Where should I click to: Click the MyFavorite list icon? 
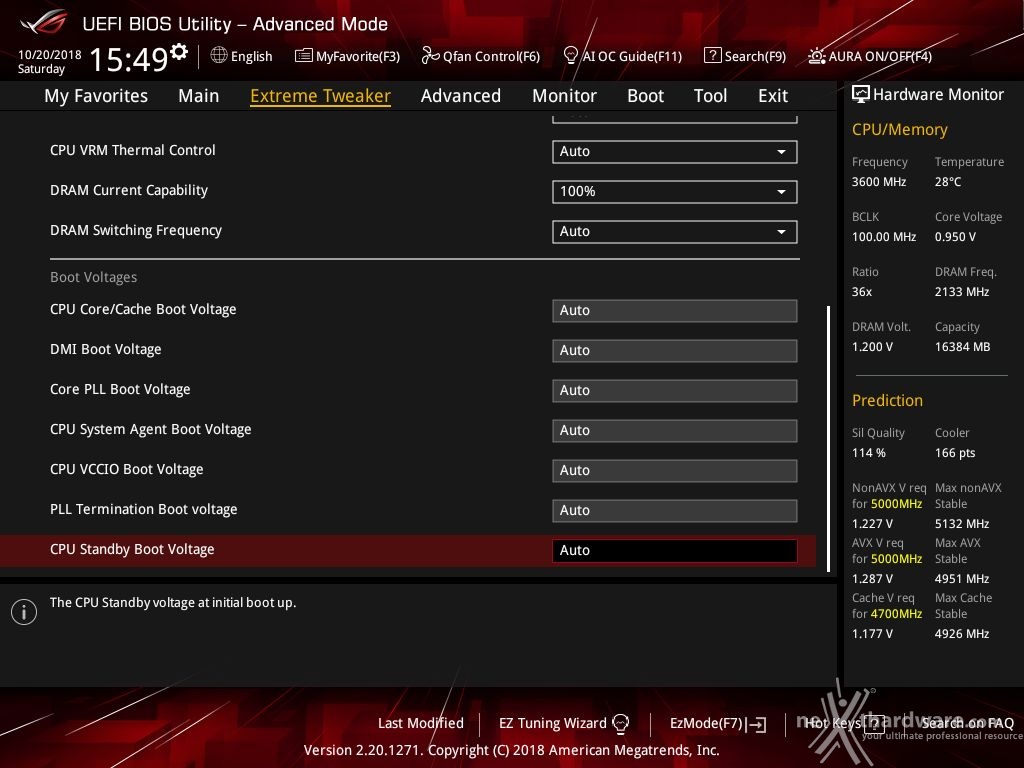(x=304, y=56)
